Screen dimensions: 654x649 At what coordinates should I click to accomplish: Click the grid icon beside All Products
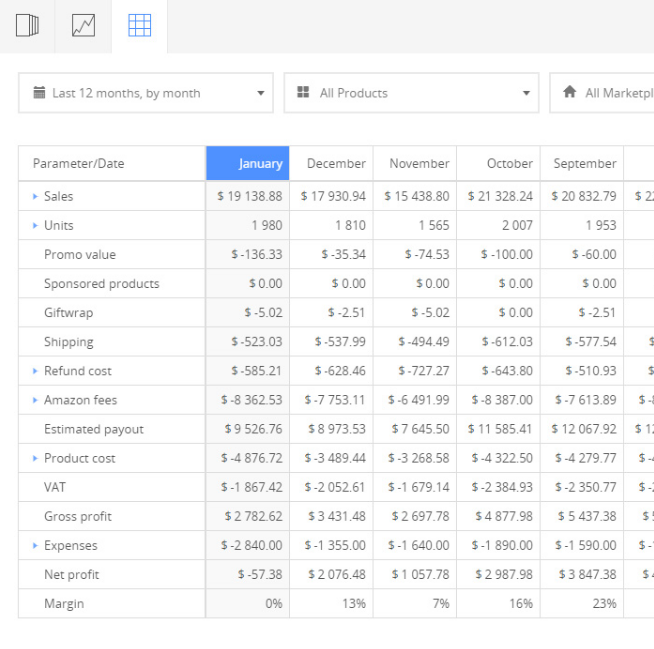303,92
